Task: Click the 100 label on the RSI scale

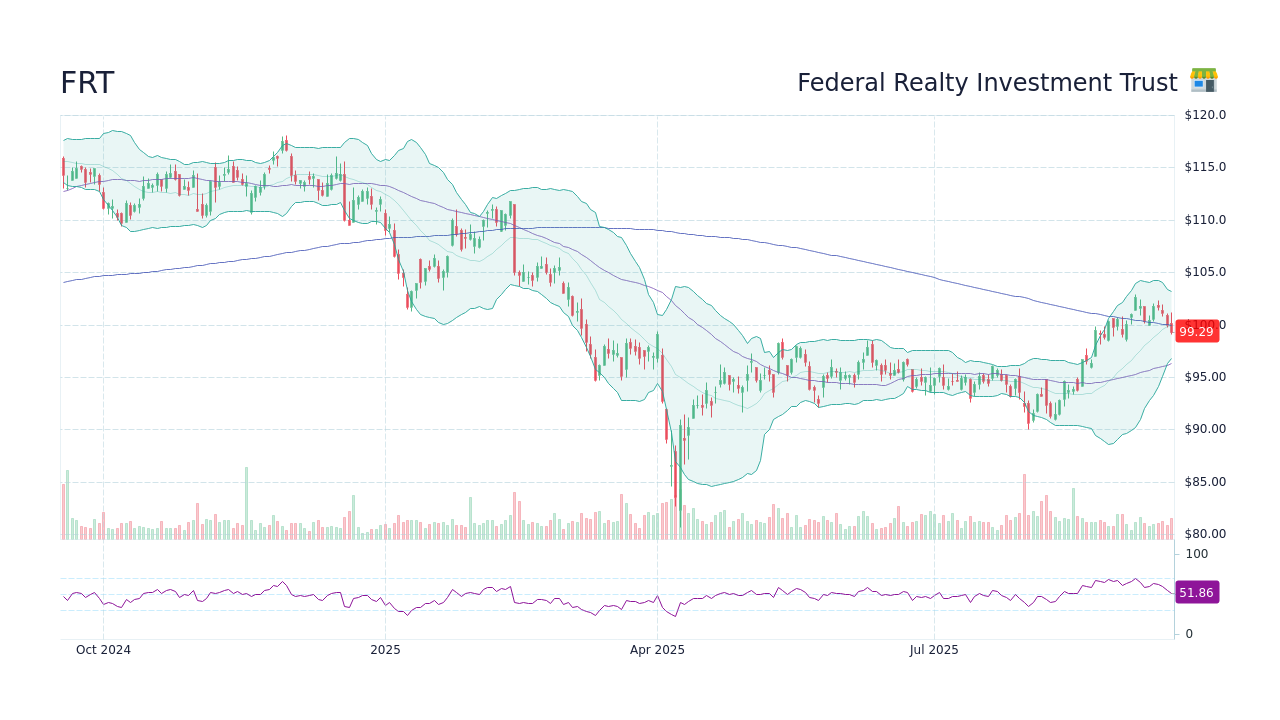Action: point(1196,554)
